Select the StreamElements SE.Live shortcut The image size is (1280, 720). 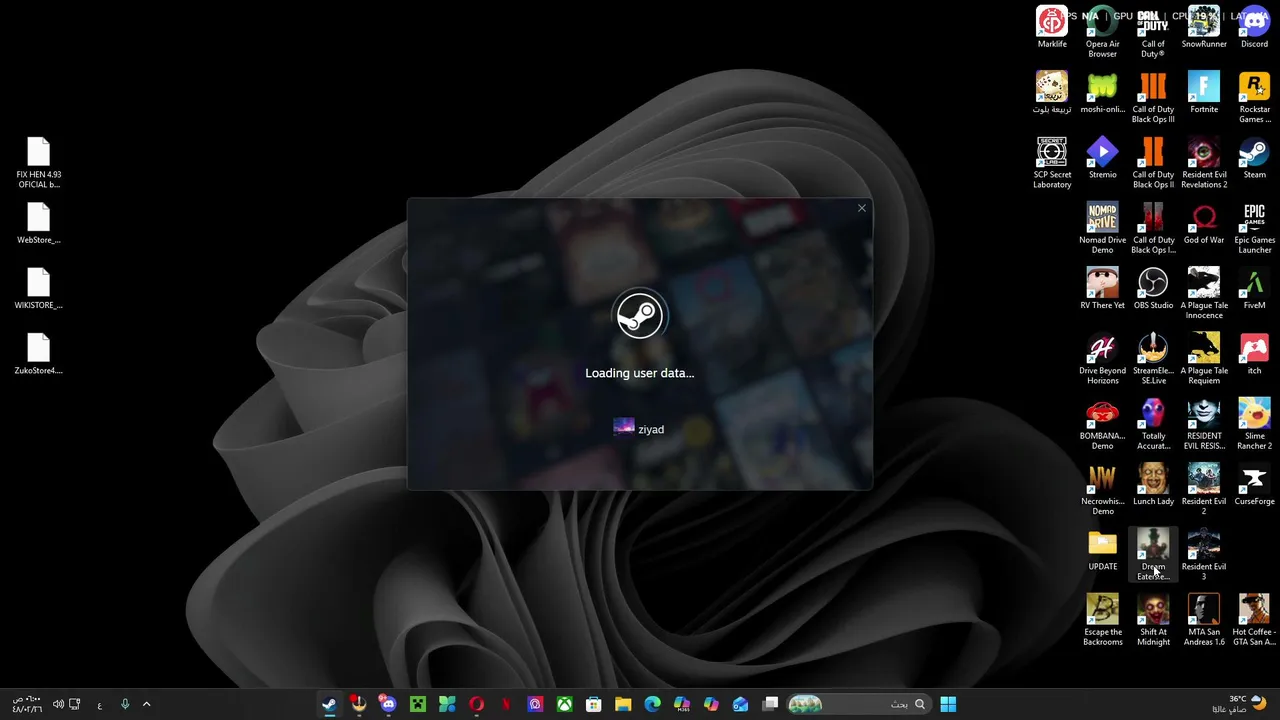click(1153, 358)
